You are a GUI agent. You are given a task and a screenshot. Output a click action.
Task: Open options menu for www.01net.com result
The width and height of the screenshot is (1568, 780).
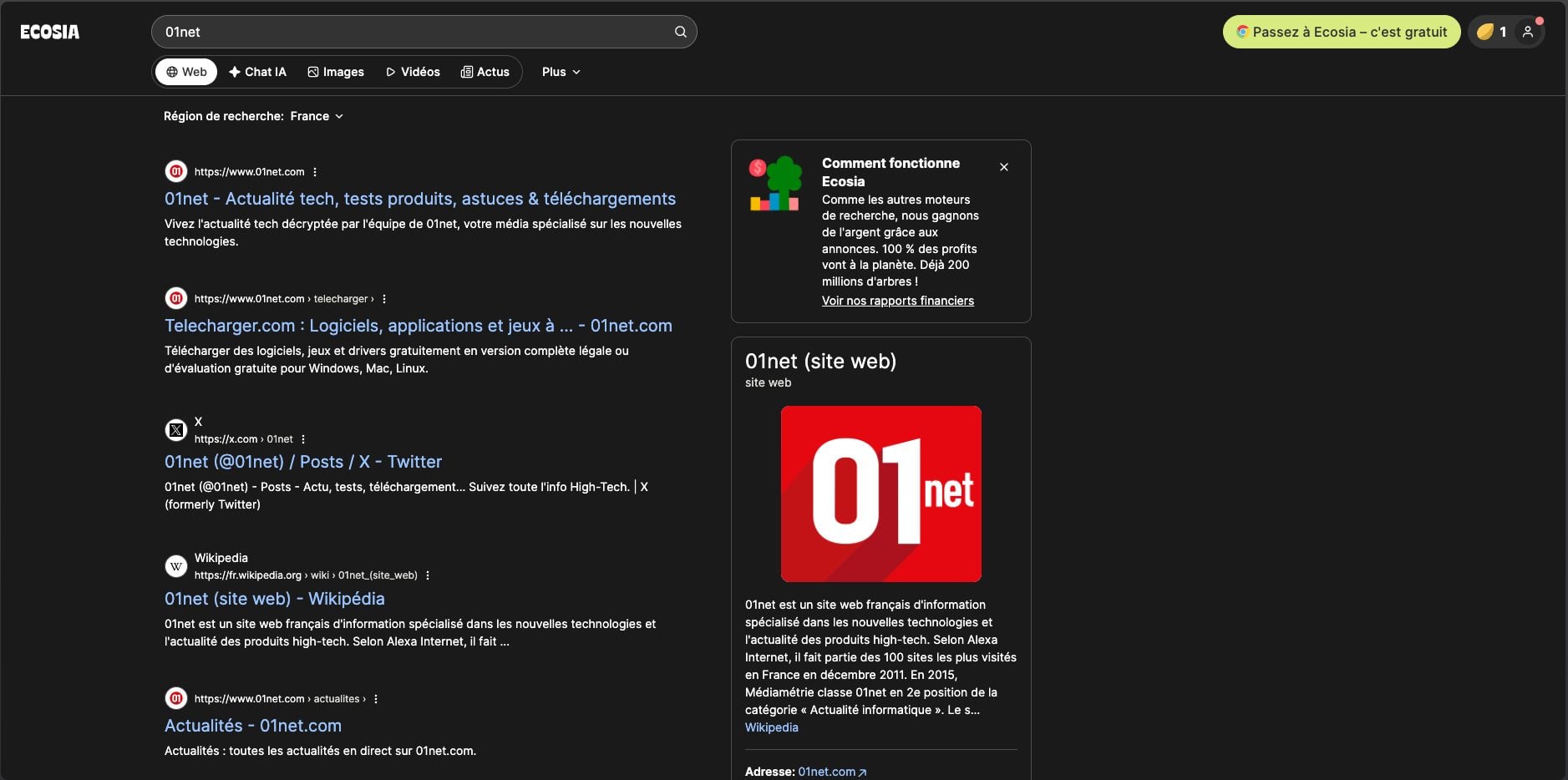point(315,172)
